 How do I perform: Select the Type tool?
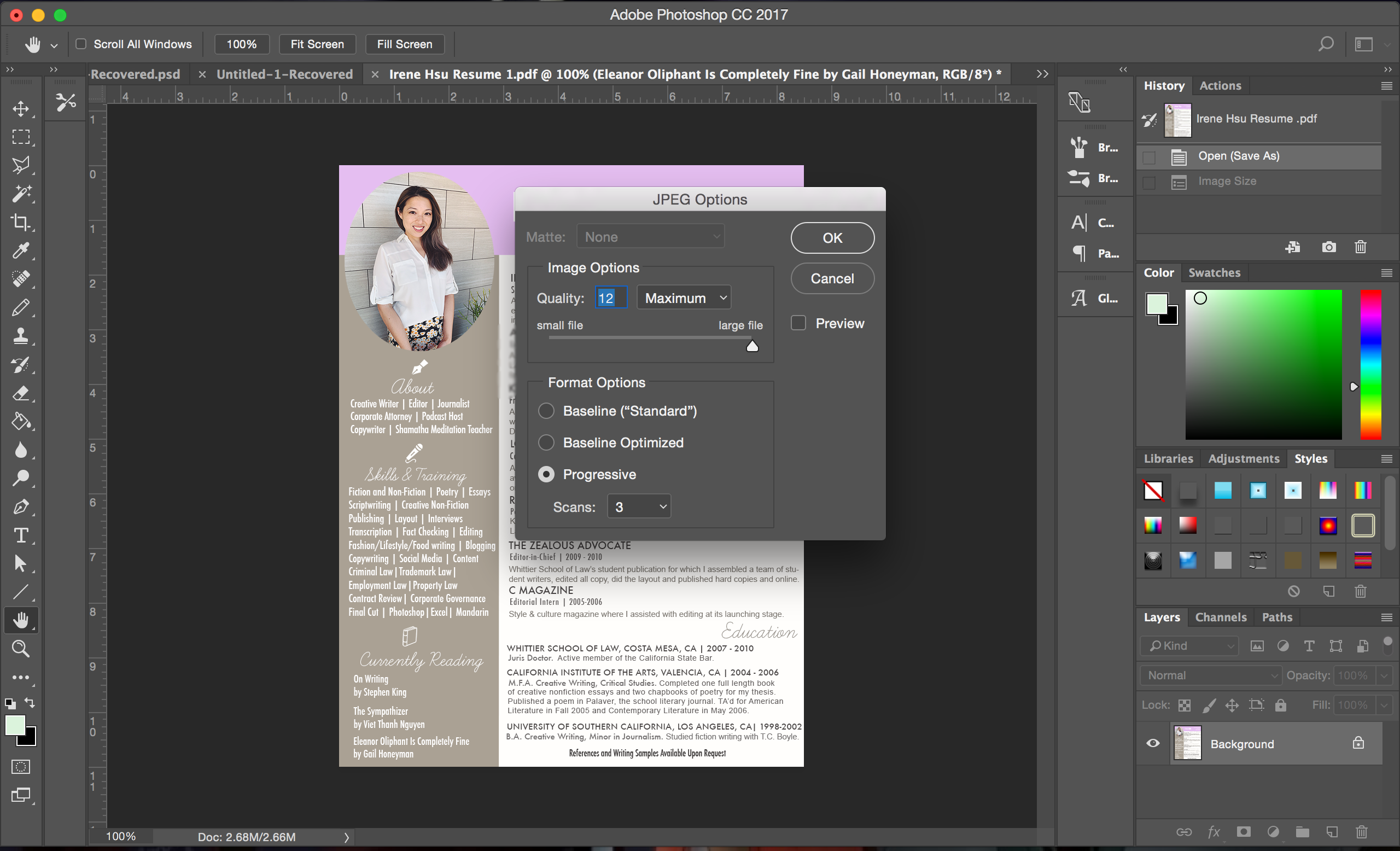(x=21, y=535)
